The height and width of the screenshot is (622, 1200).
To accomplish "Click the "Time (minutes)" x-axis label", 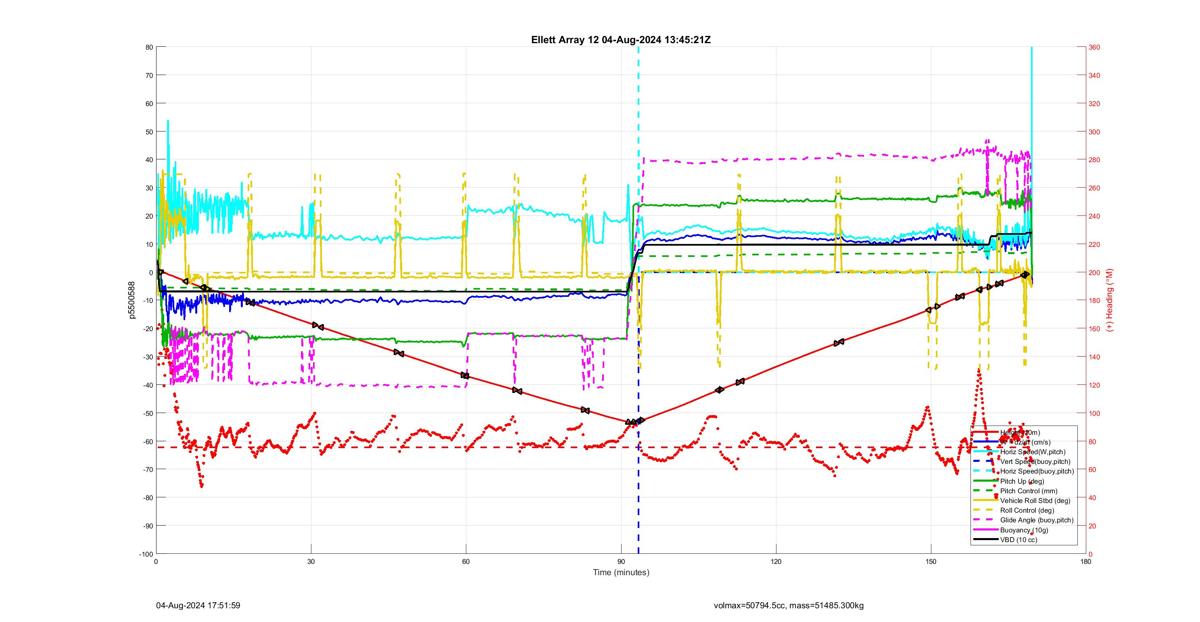I will pos(620,572).
